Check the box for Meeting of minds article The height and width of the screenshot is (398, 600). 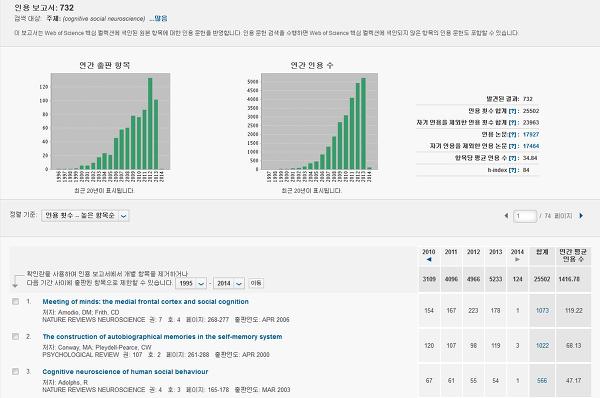pyautogui.click(x=15, y=302)
